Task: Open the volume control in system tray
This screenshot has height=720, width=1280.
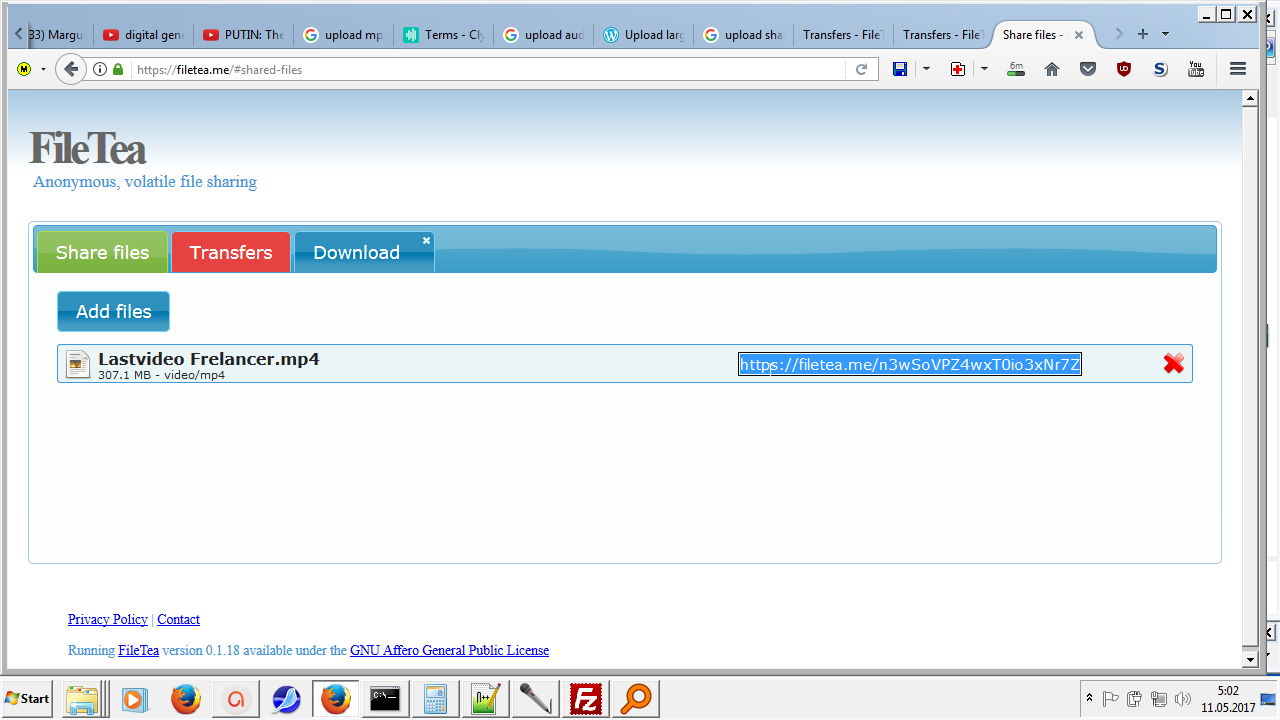Action: (1183, 699)
